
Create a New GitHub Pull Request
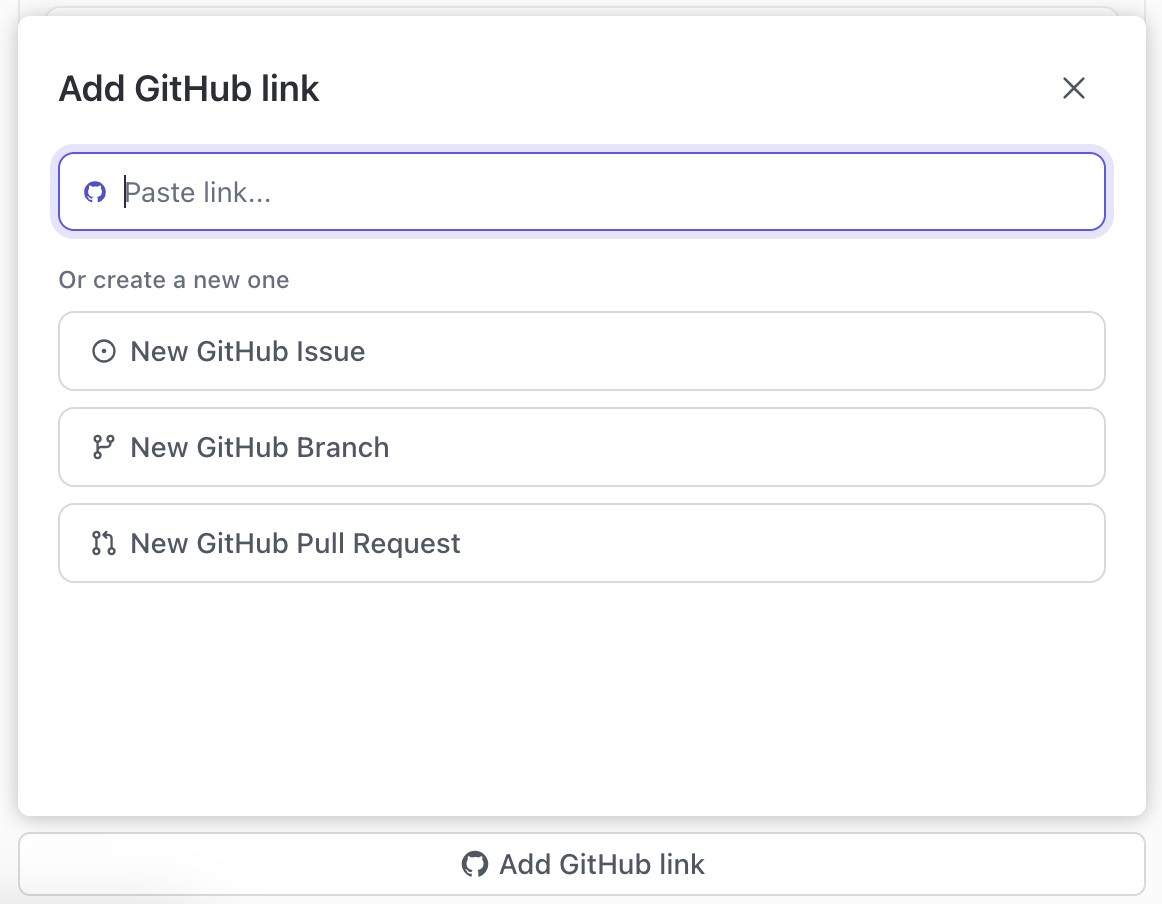click(581, 543)
